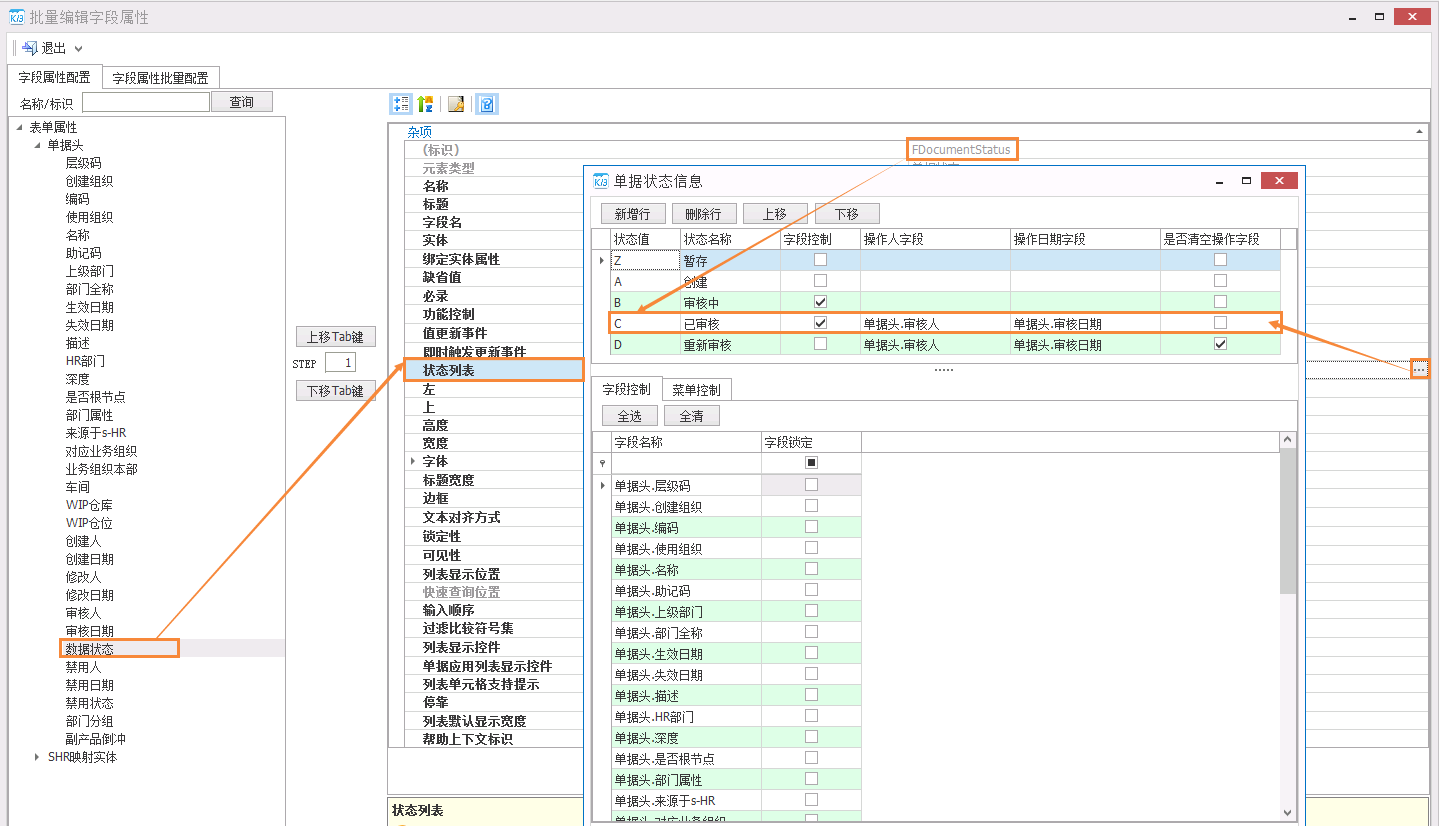The image size is (1439, 826).
Task: Uncheck 字段控制 for the 审核中 row
Action: tap(820, 302)
